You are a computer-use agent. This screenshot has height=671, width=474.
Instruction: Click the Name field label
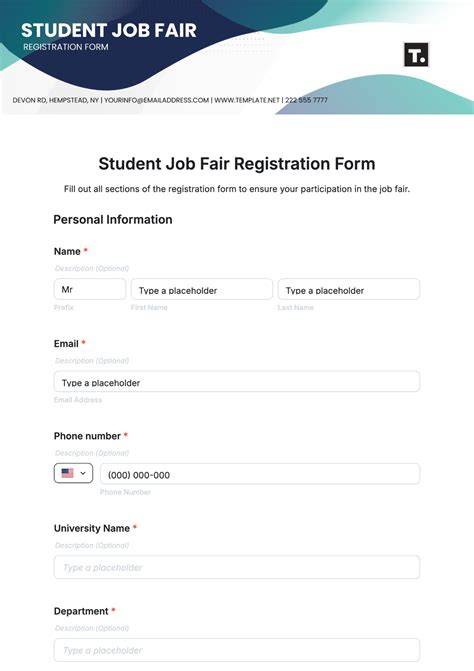coord(67,251)
